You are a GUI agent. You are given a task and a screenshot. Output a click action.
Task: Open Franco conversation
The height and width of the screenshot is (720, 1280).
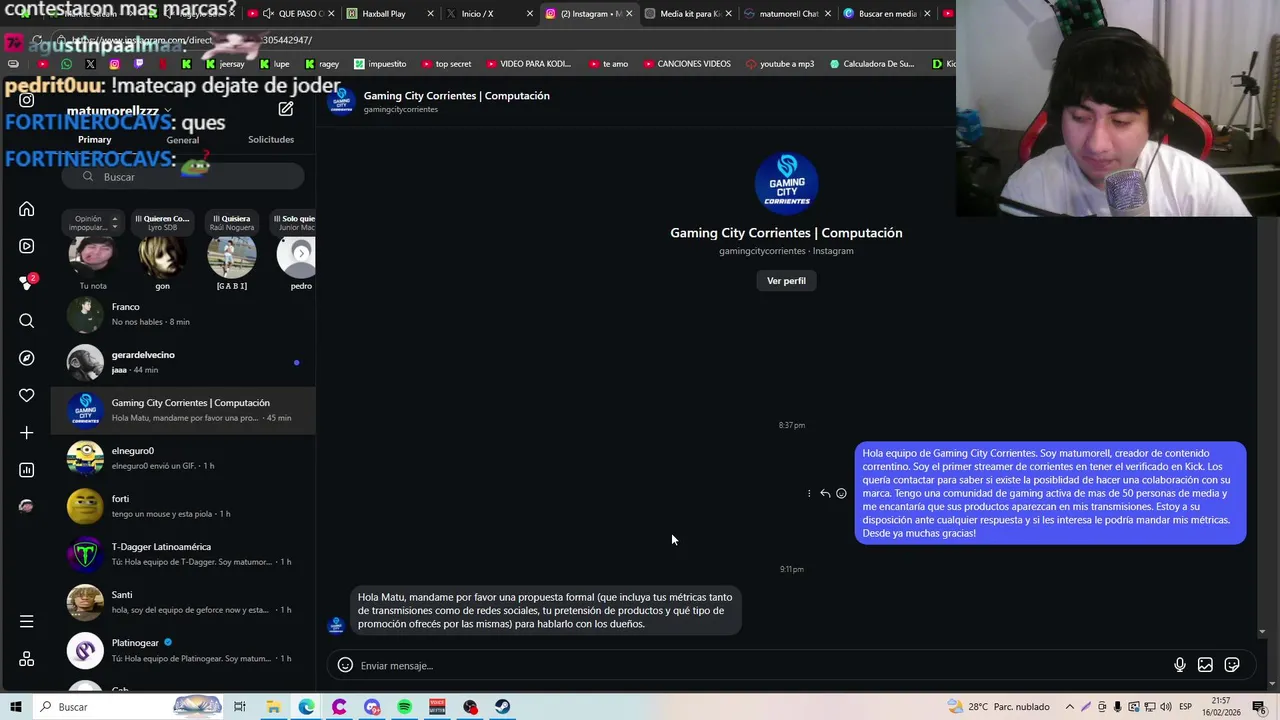183,314
